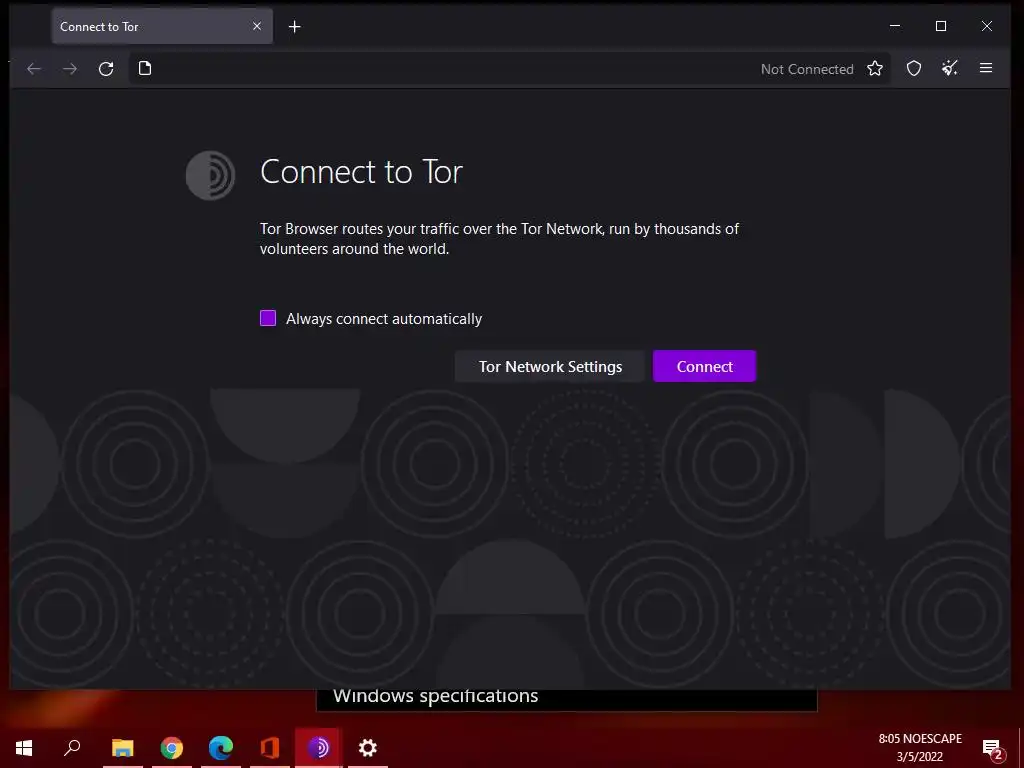This screenshot has height=768, width=1024.
Task: Click the New Identity broom icon
Action: point(950,68)
